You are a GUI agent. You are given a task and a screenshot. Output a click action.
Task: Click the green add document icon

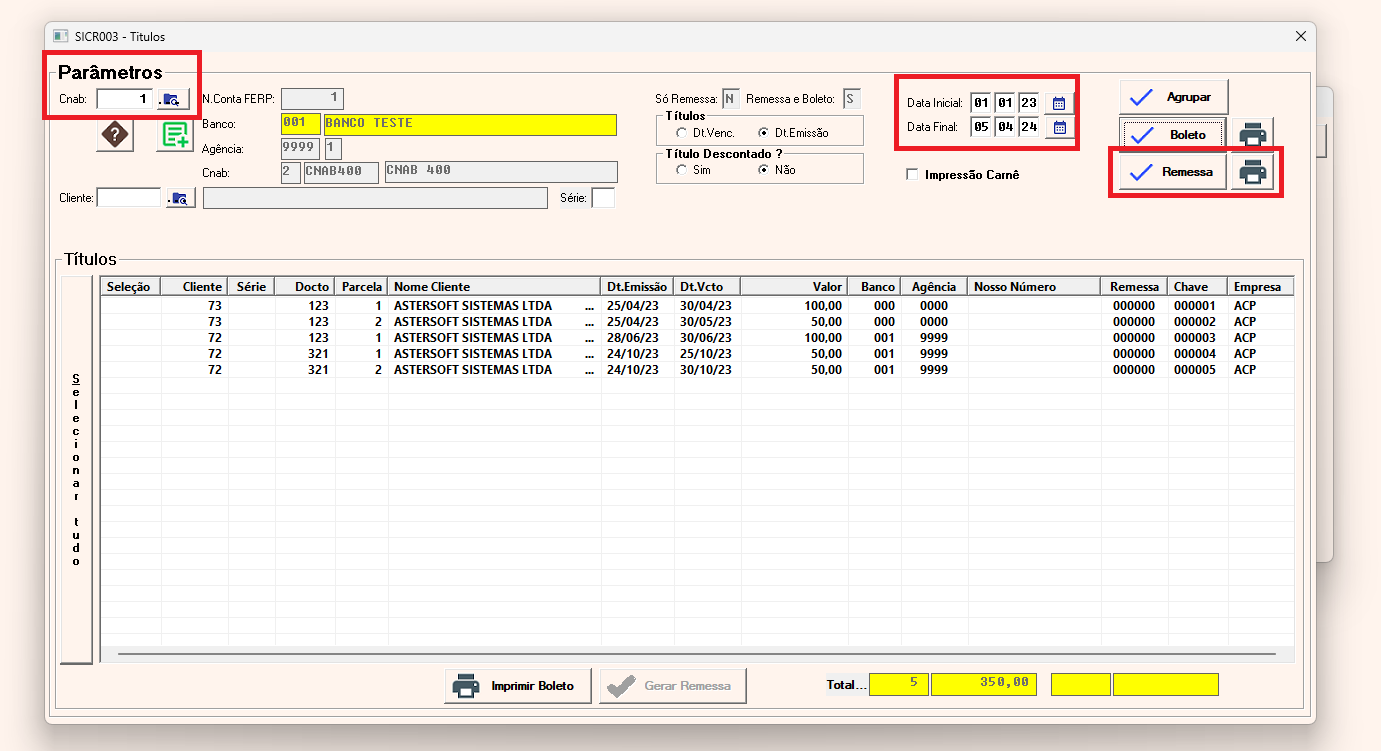point(175,135)
